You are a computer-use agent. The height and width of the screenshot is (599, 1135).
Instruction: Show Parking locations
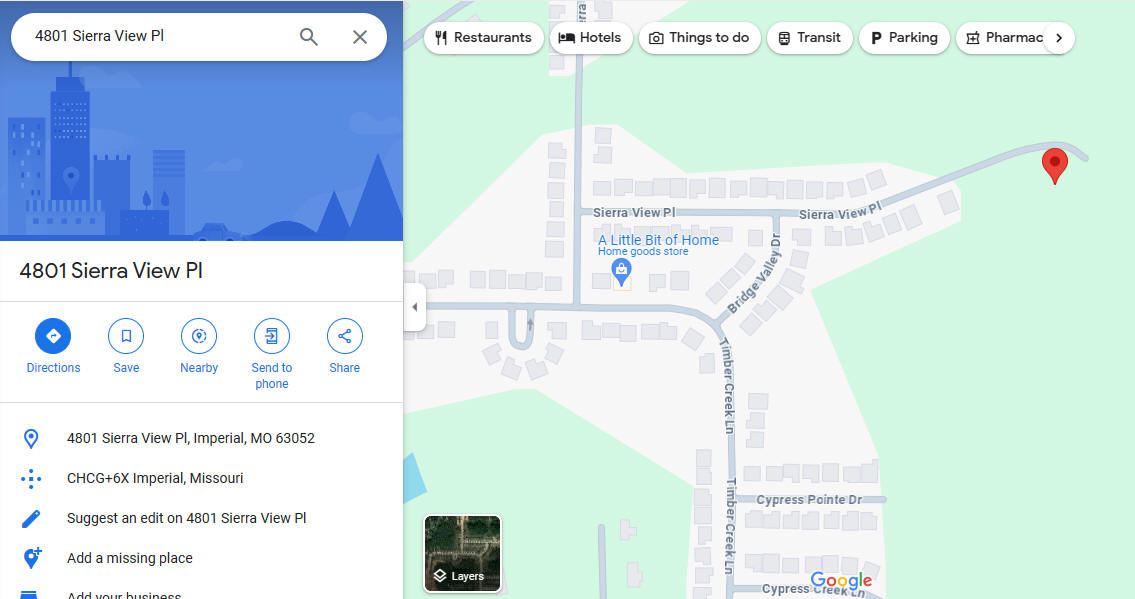pos(904,38)
